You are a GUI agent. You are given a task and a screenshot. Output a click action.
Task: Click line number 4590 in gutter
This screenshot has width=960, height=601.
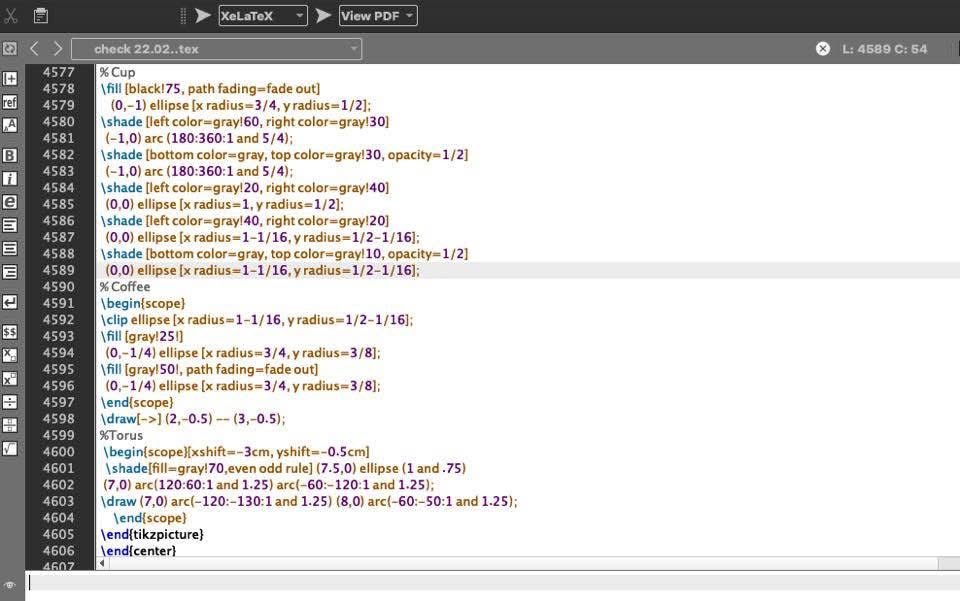tap(59, 287)
